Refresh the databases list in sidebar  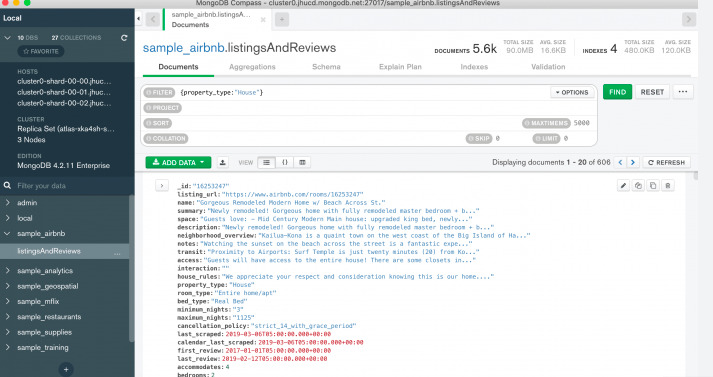tap(124, 38)
